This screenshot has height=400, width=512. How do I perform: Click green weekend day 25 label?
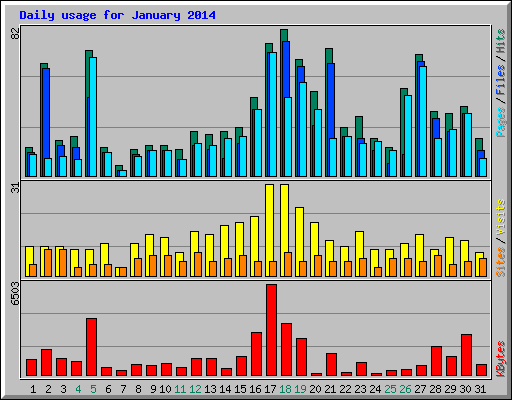click(x=391, y=389)
